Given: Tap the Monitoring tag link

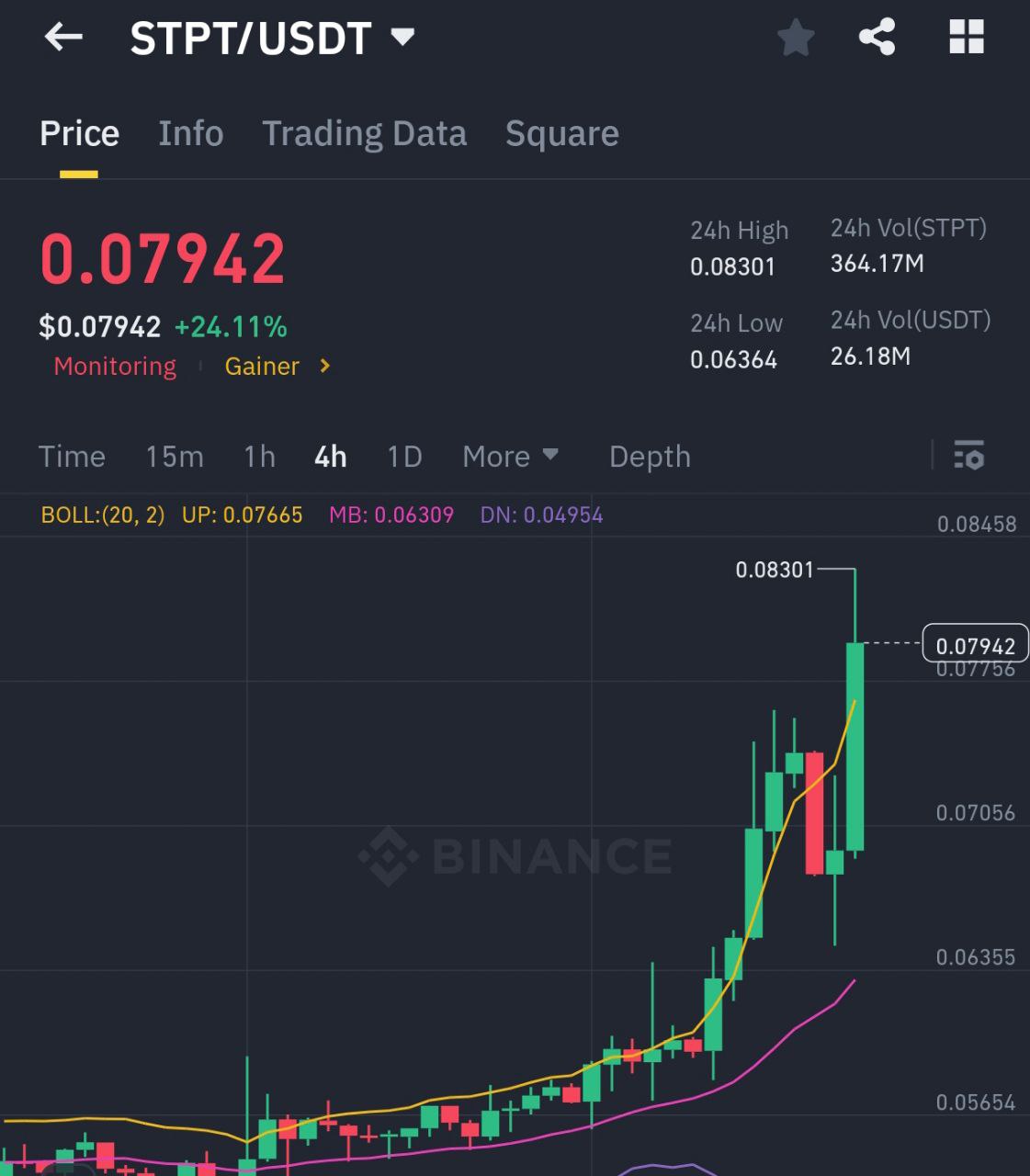Looking at the screenshot, I should click(115, 367).
